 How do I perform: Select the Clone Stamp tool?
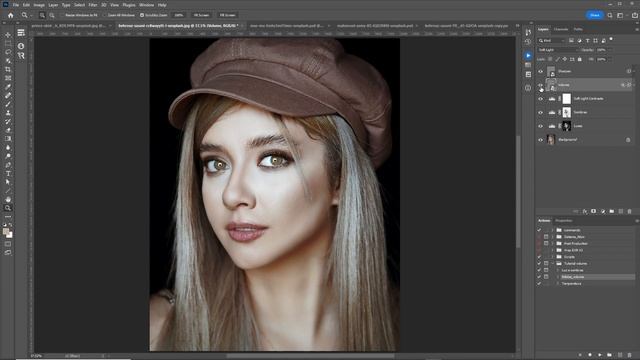[8, 113]
